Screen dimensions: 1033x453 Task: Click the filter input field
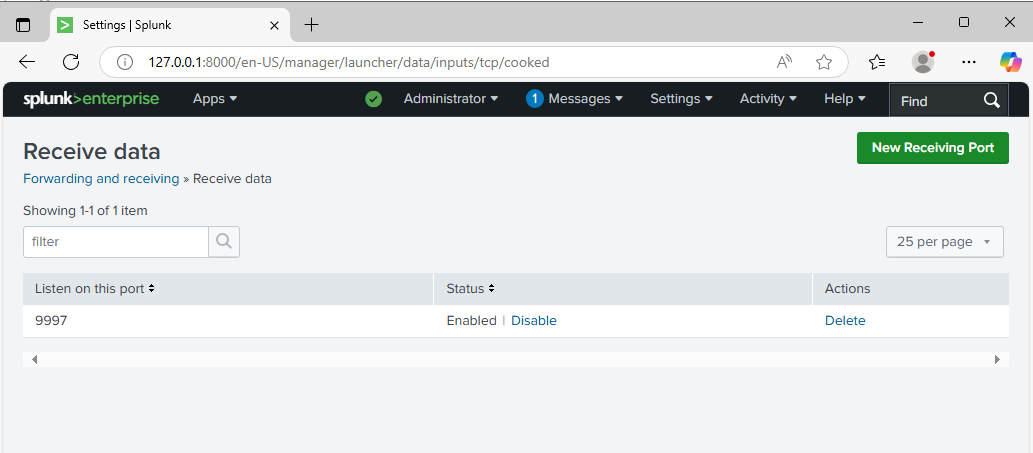coord(116,242)
